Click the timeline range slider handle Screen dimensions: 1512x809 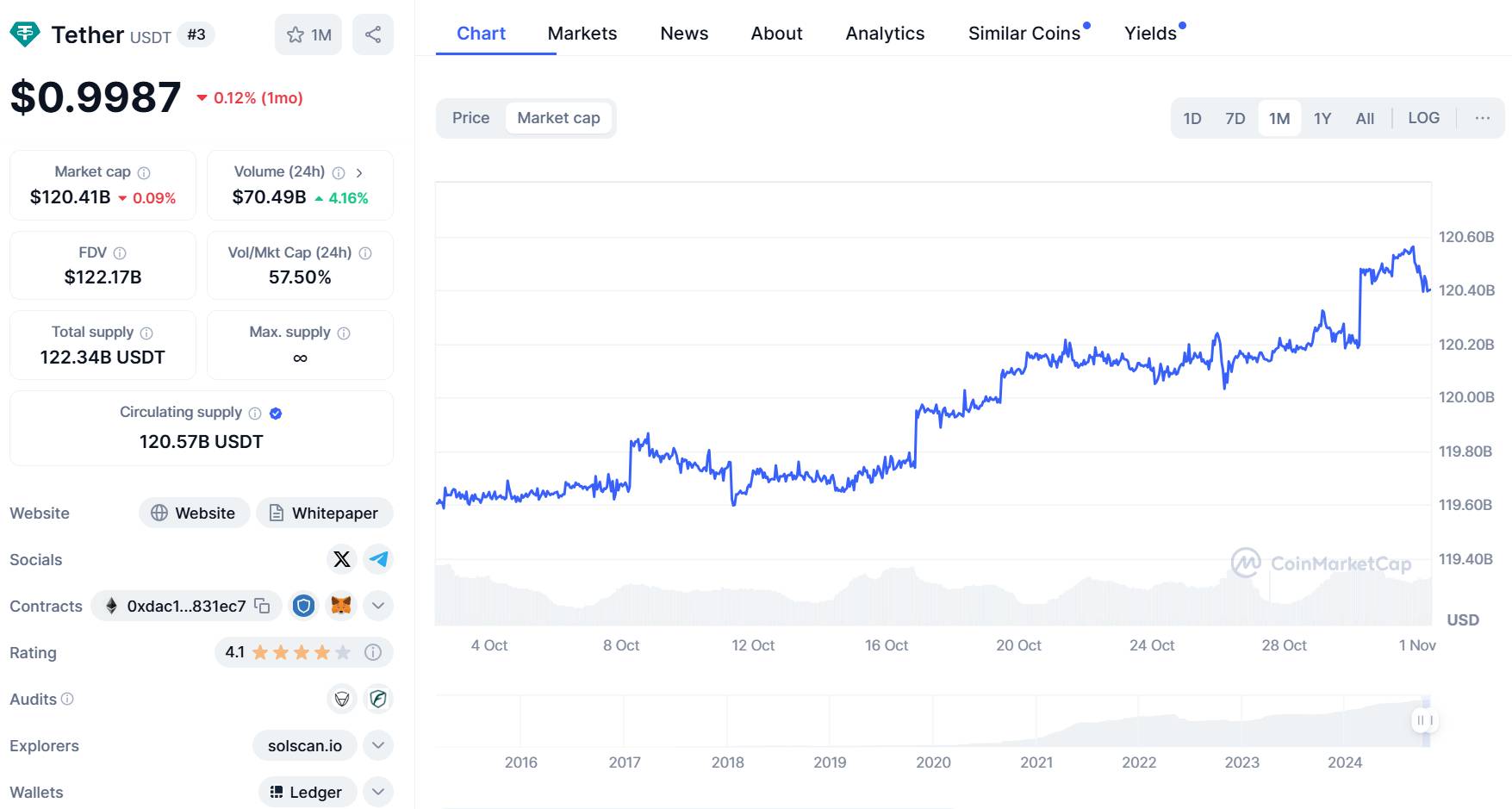coord(1425,720)
